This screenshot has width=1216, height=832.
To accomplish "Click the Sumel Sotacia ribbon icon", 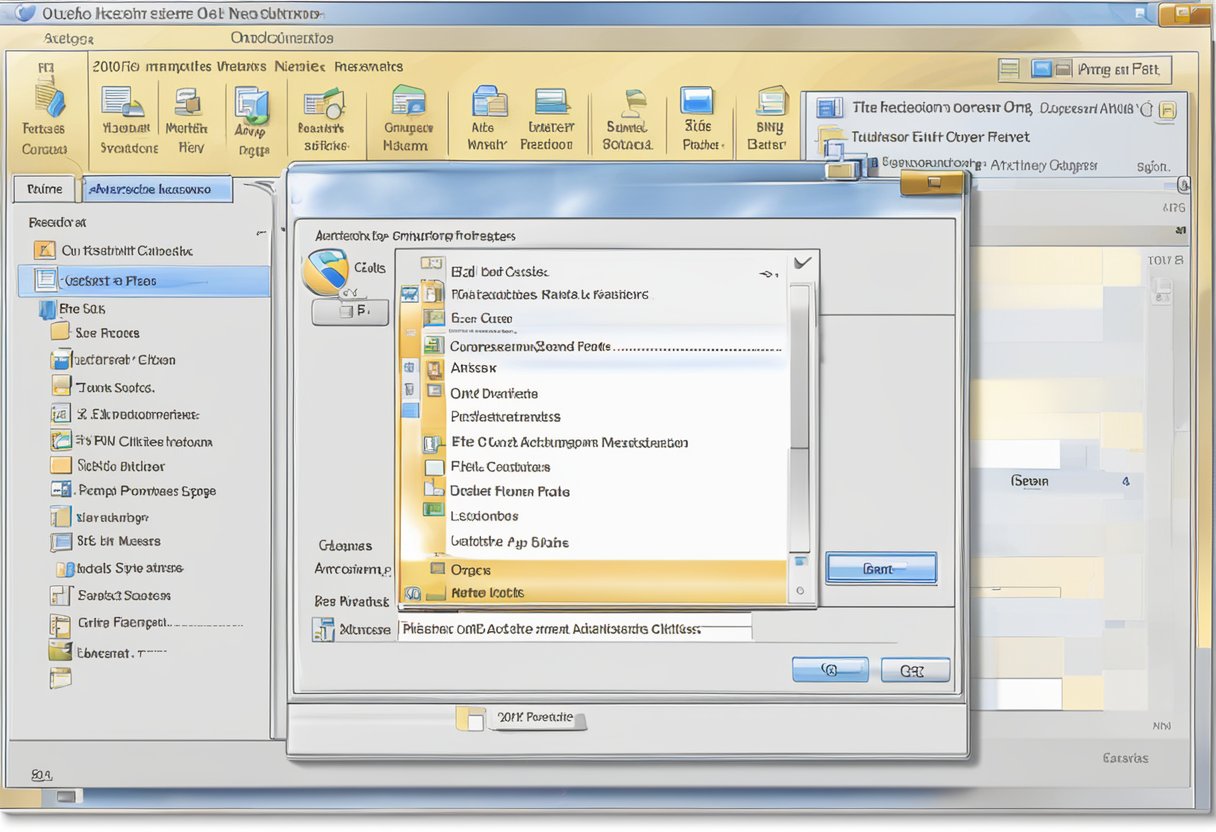I will [632, 104].
